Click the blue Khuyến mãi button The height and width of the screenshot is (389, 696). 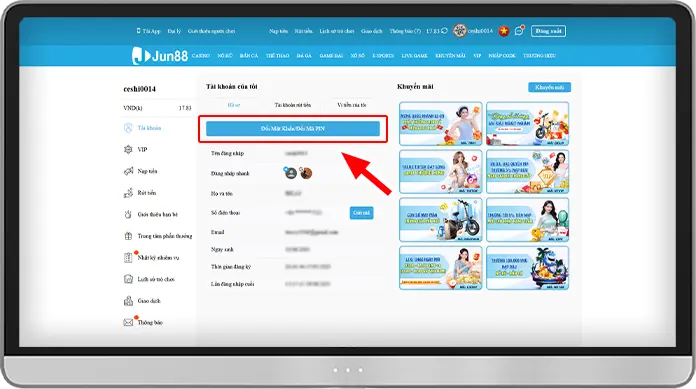click(550, 87)
